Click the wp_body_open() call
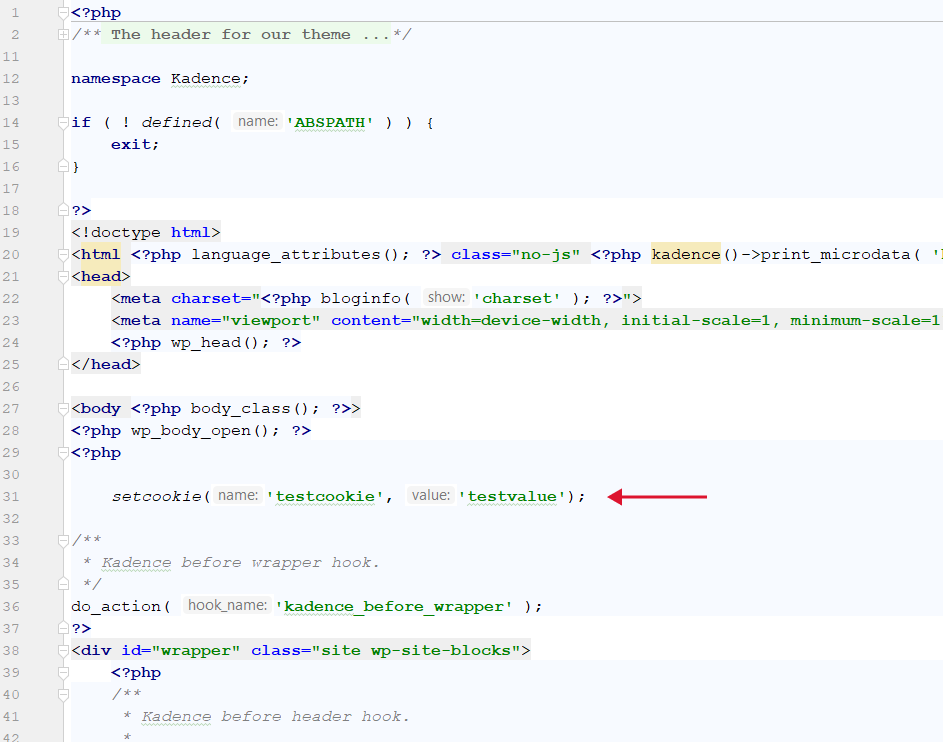The height and width of the screenshot is (742, 943). [200, 431]
